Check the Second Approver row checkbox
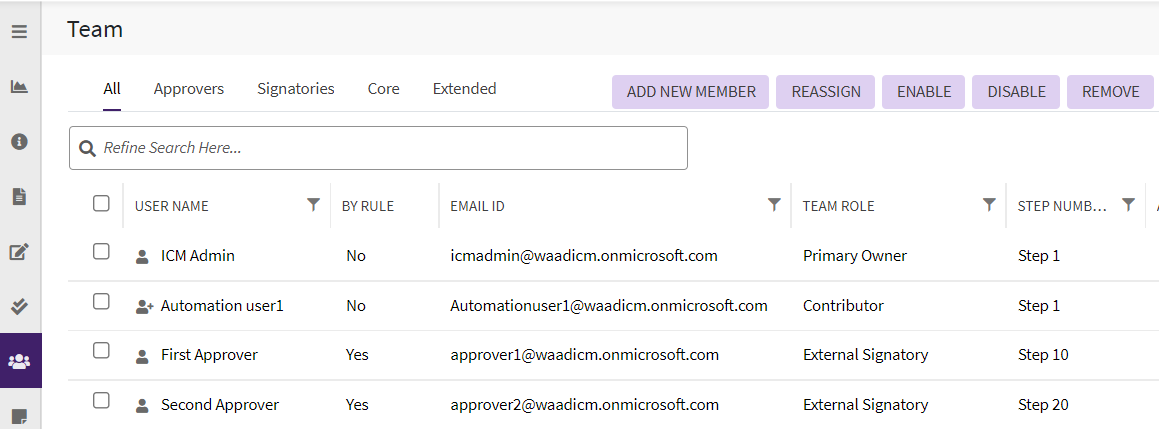The width and height of the screenshot is (1159, 429). (x=101, y=401)
